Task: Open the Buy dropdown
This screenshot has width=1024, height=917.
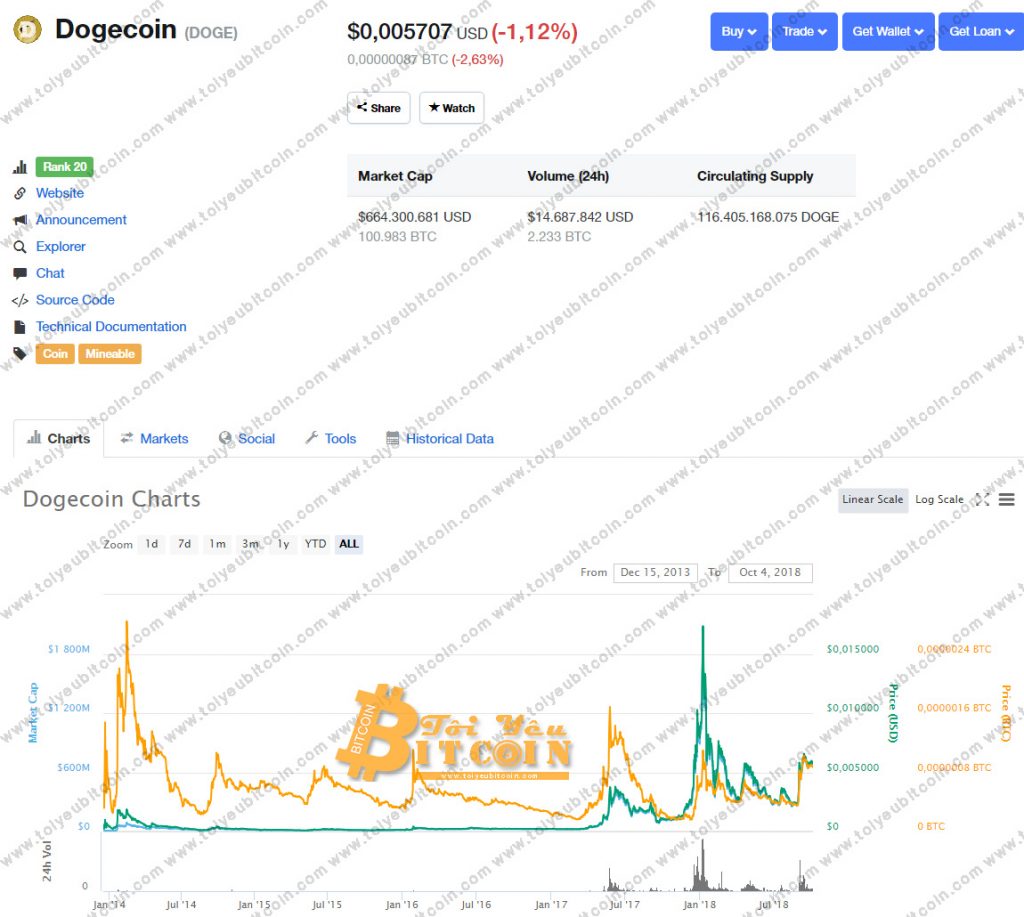Action: tap(739, 31)
